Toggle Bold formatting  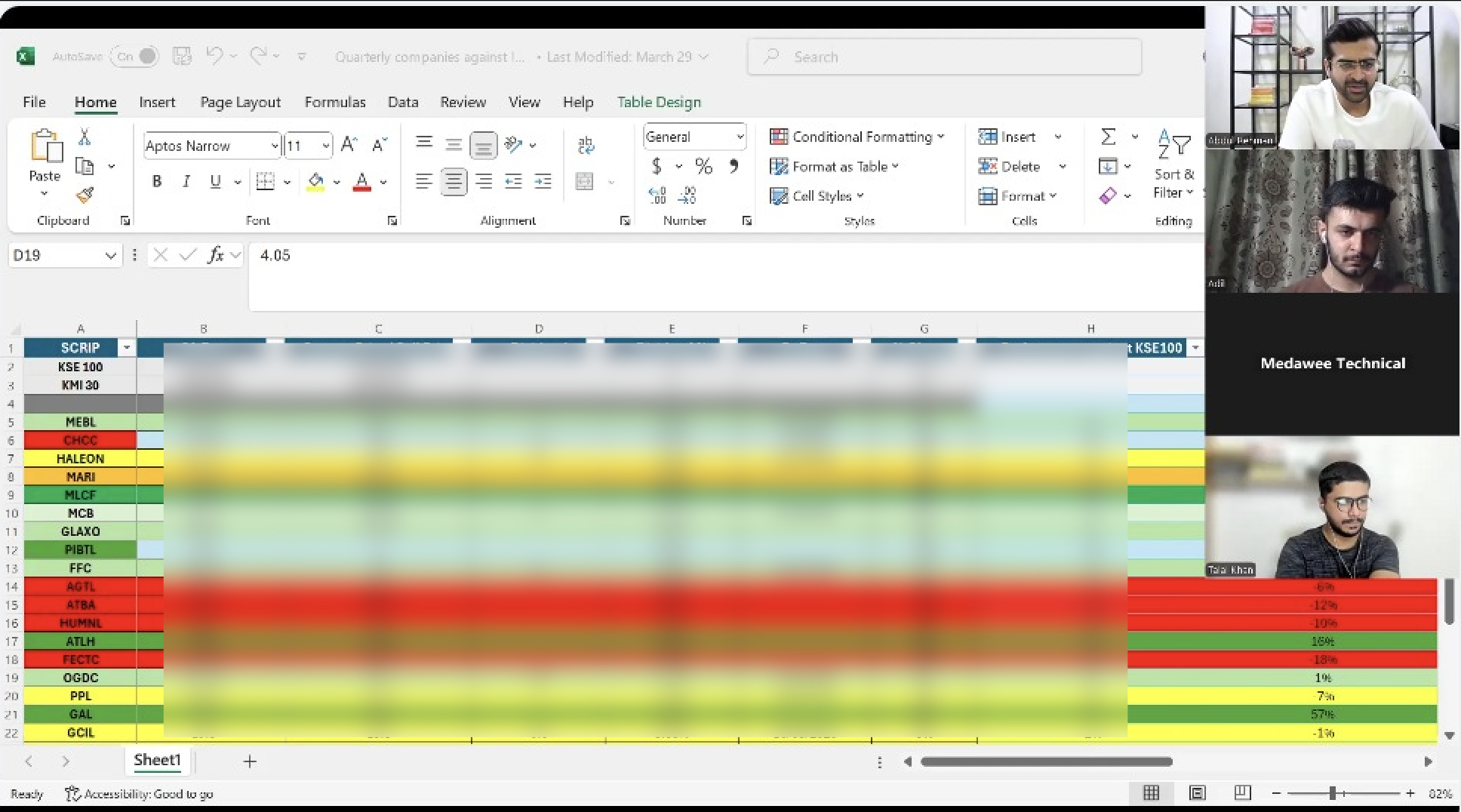click(157, 181)
